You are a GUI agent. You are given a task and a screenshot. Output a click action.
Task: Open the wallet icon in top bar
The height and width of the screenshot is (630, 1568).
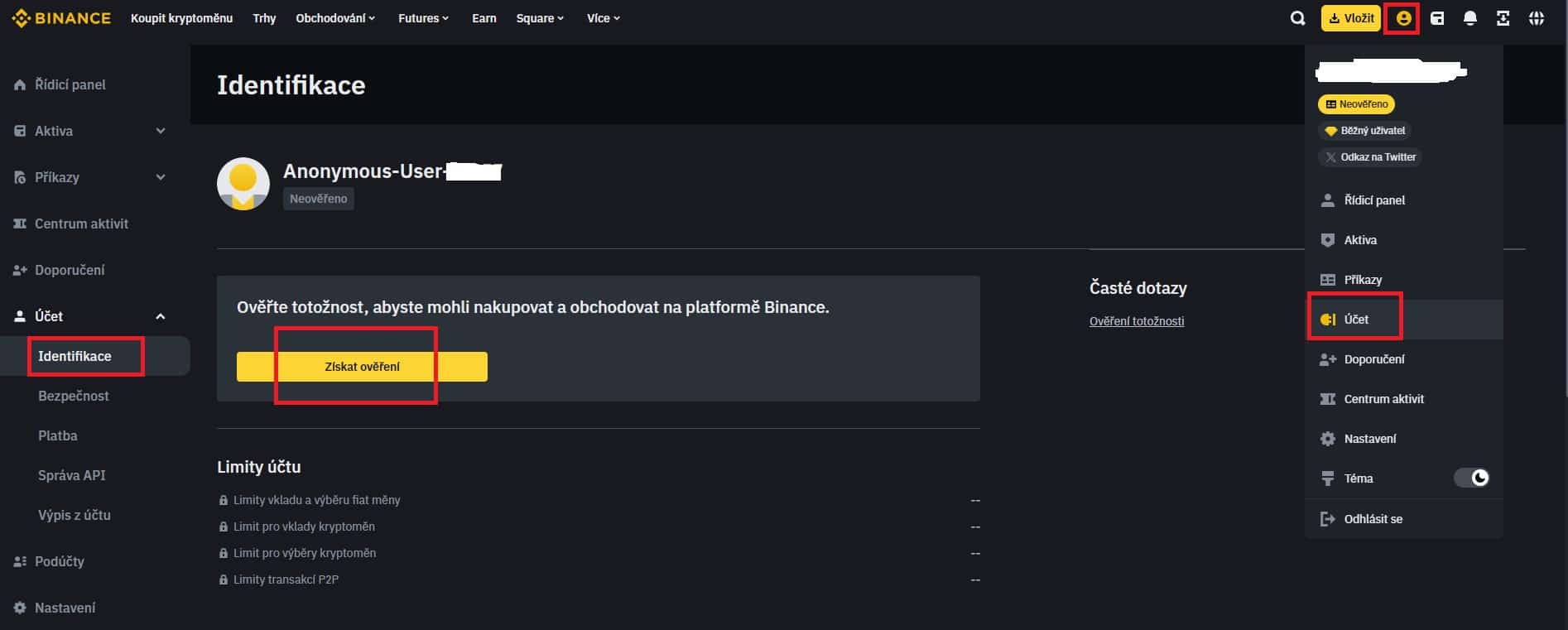coord(1437,18)
